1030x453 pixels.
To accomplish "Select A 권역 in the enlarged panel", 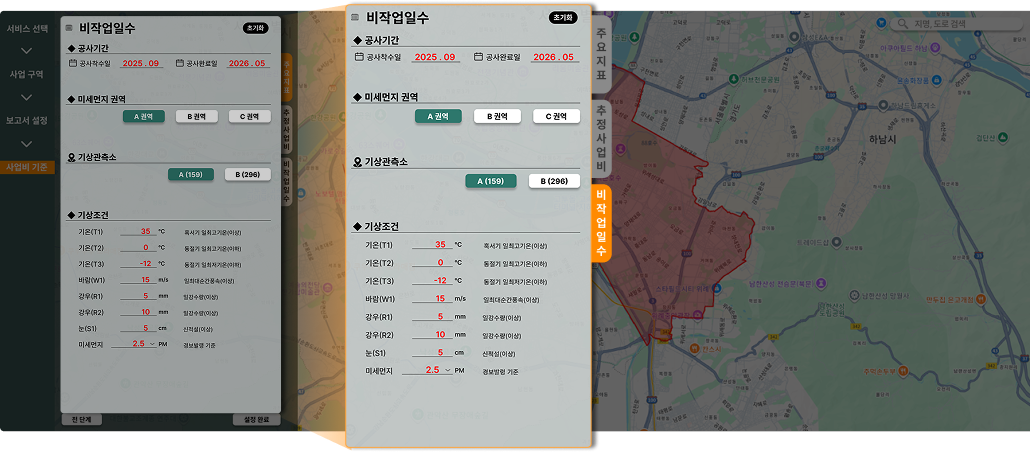I will (438, 116).
